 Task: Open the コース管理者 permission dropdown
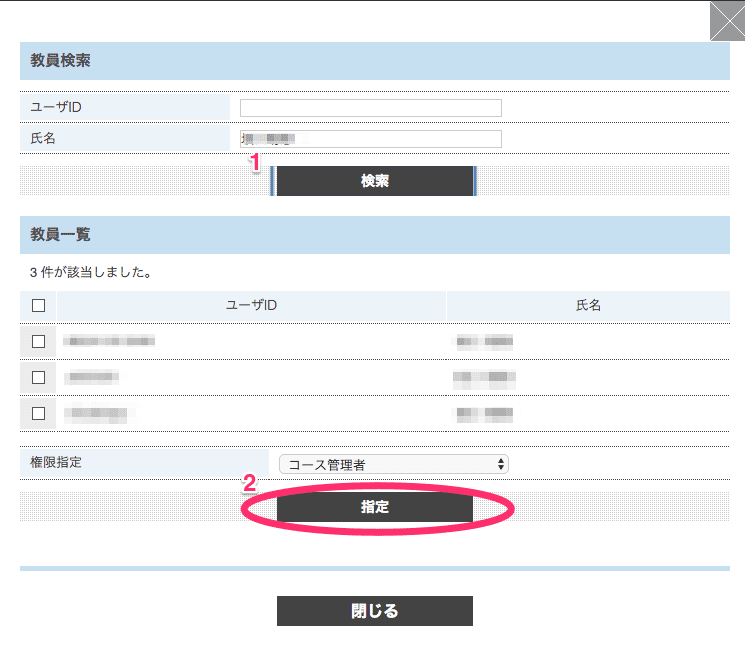[x=394, y=464]
